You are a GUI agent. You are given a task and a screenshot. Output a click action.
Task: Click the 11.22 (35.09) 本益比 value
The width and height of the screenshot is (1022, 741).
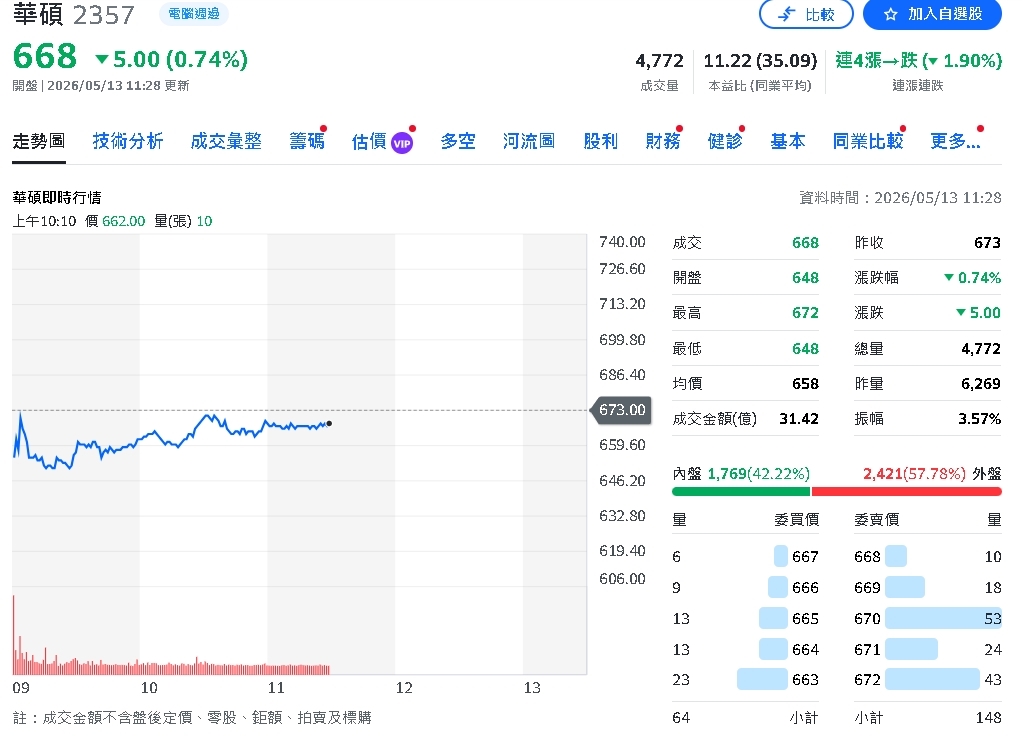pyautogui.click(x=760, y=61)
